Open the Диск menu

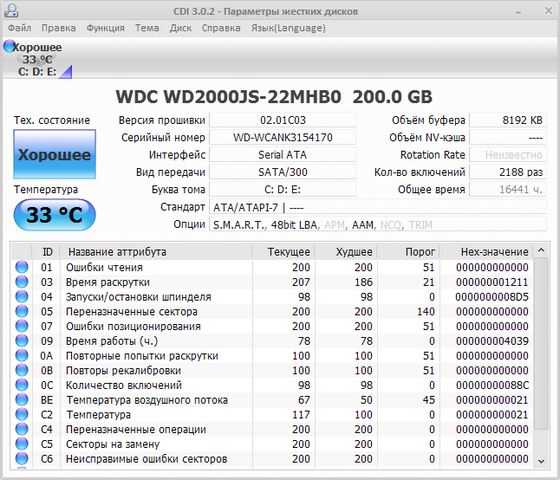180,28
